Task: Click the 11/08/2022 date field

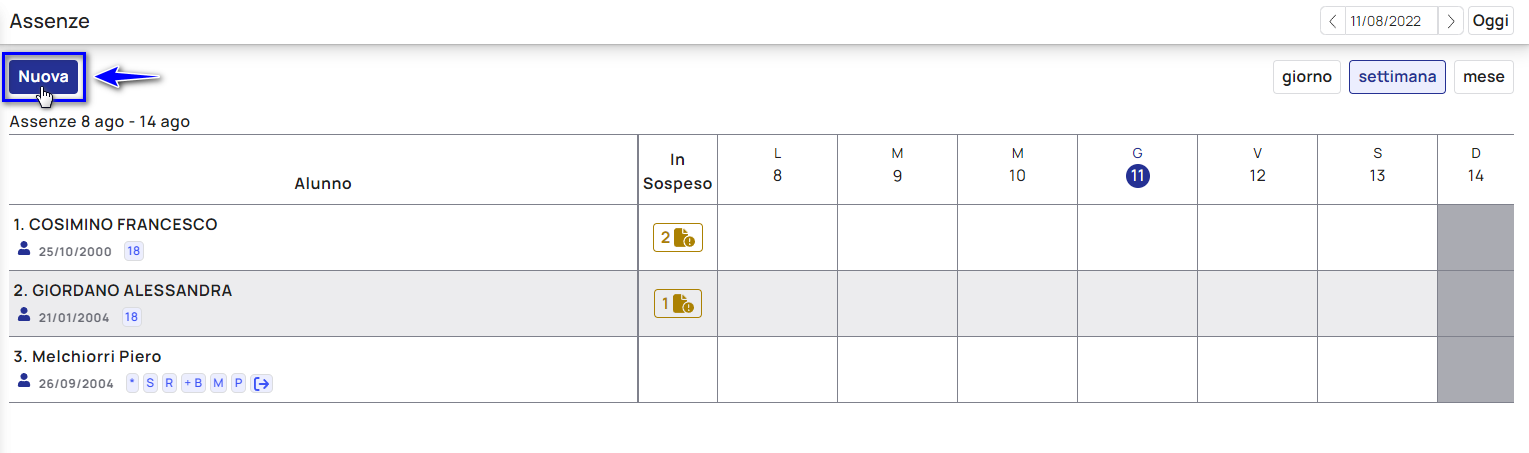Action: (1392, 21)
